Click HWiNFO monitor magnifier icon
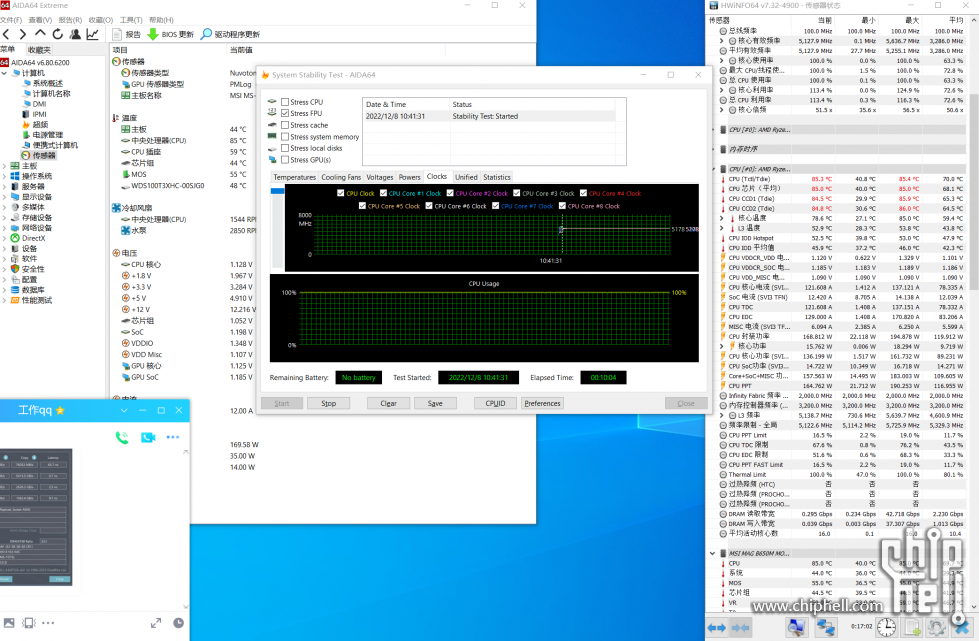The height and width of the screenshot is (641, 979). [795, 627]
